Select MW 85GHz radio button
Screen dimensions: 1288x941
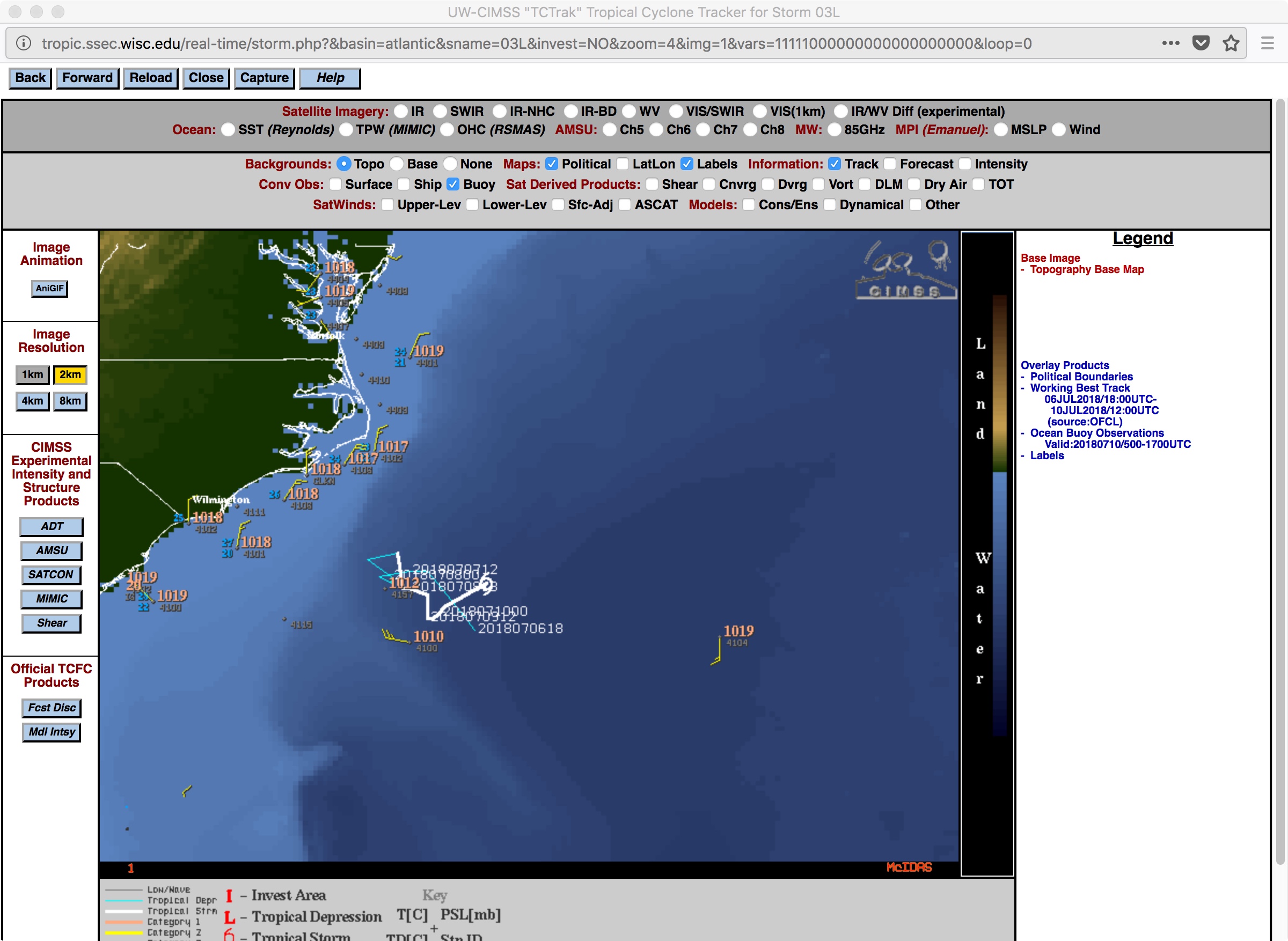[x=835, y=130]
